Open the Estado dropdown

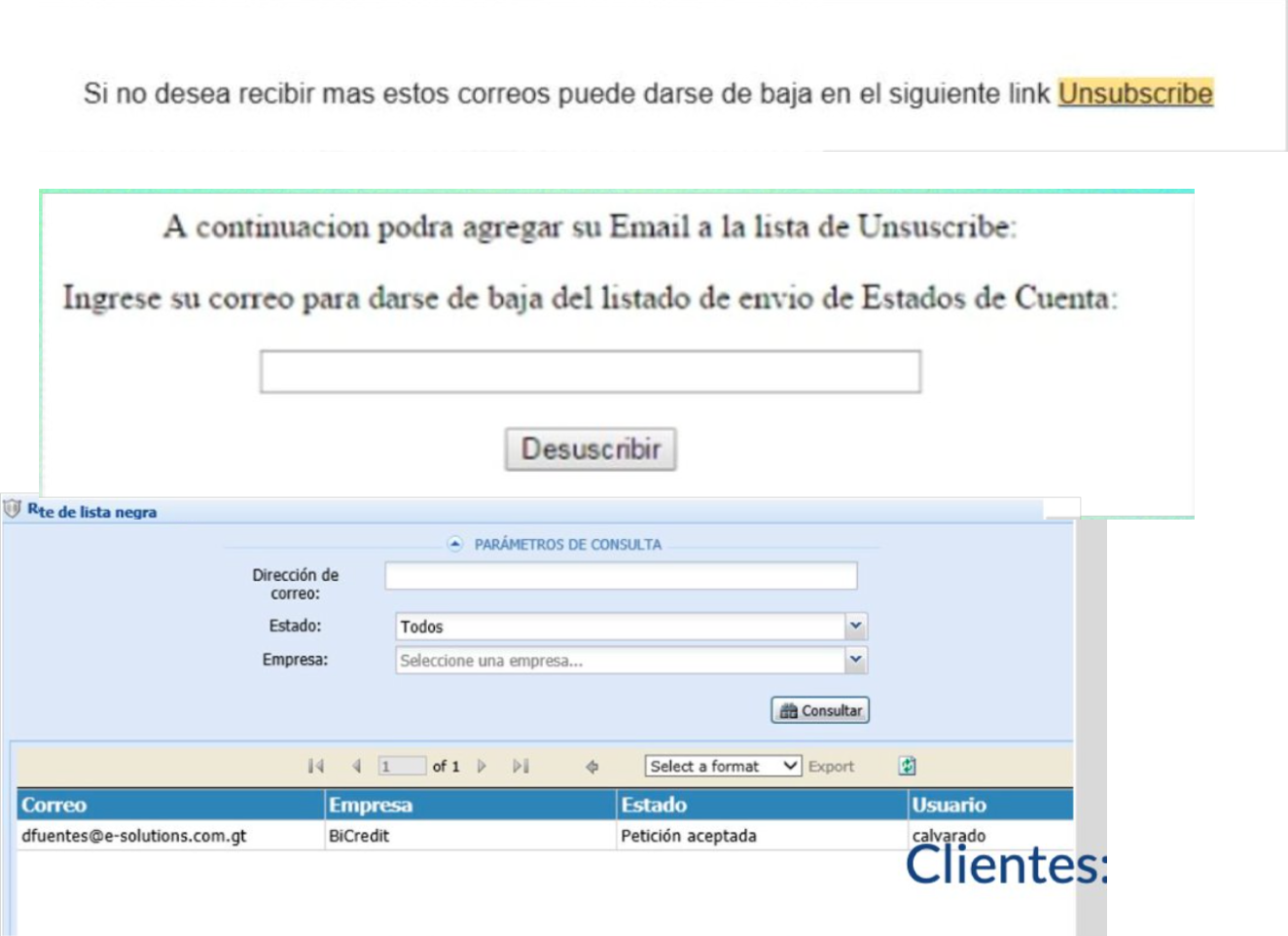(x=855, y=627)
